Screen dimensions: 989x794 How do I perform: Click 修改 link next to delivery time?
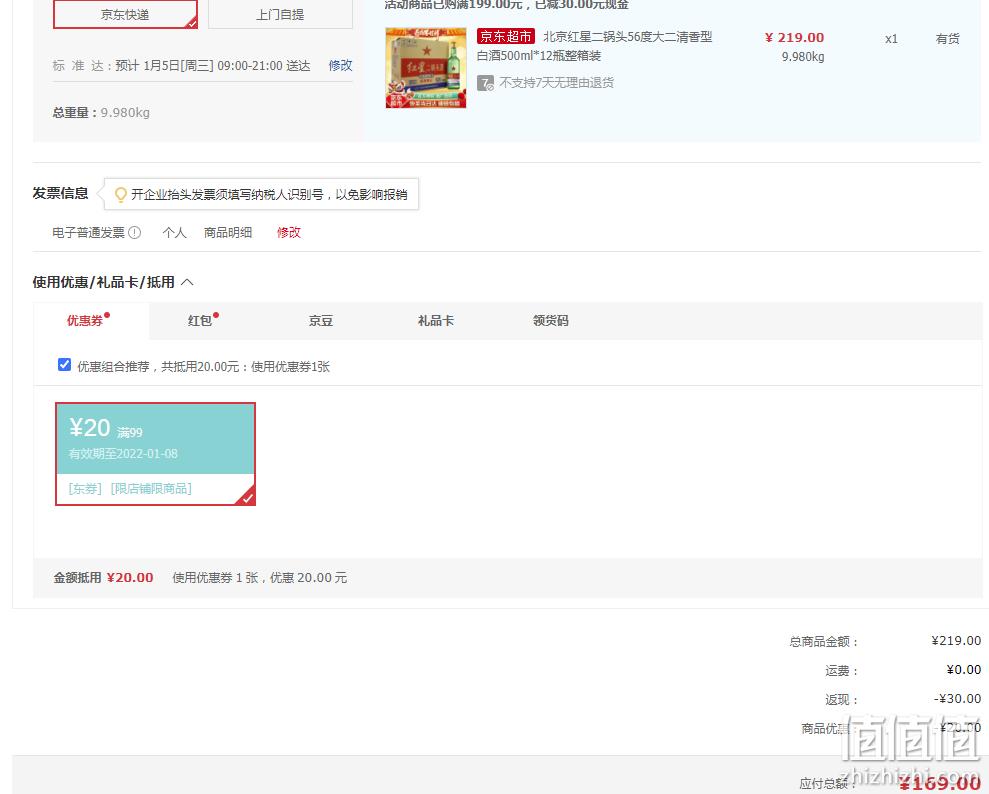pos(341,66)
